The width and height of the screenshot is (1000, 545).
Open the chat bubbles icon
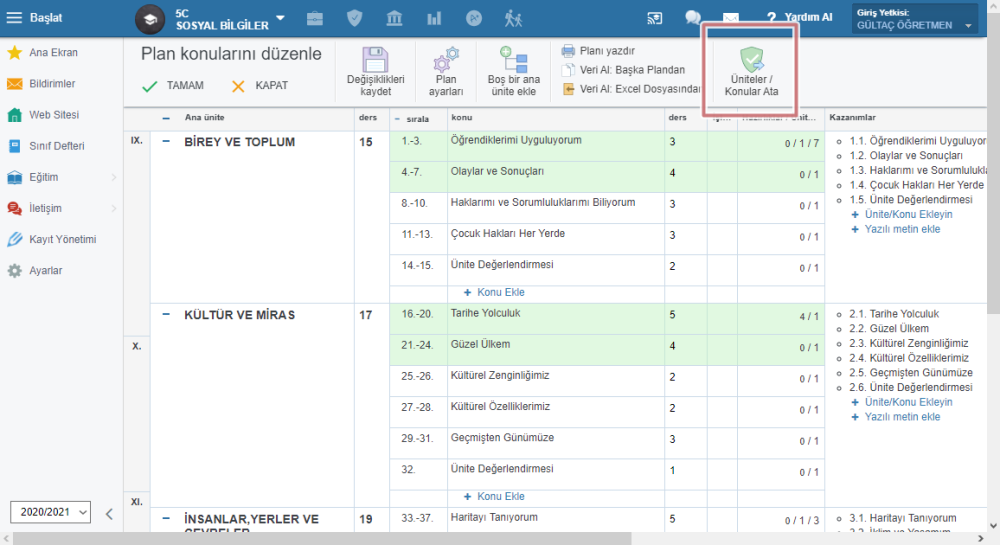tap(693, 18)
